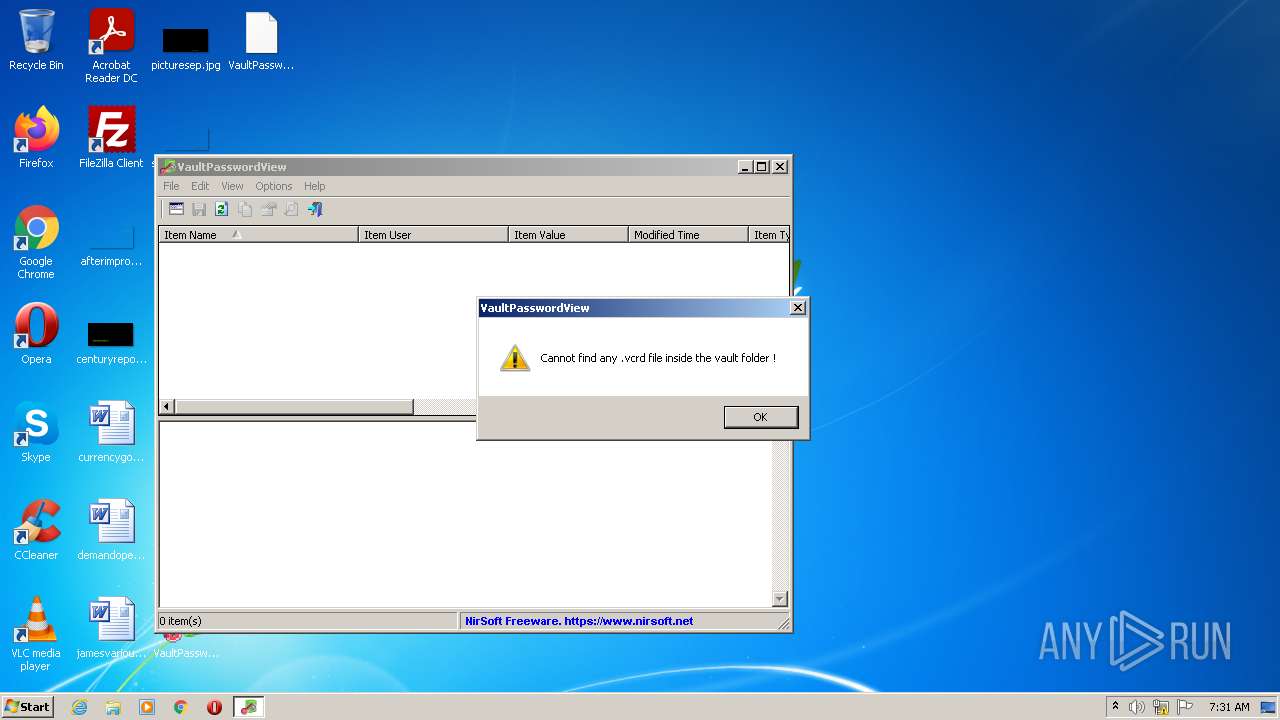This screenshot has width=1280, height=720.
Task: Select the VLC media player shortcut
Action: (x=36, y=634)
